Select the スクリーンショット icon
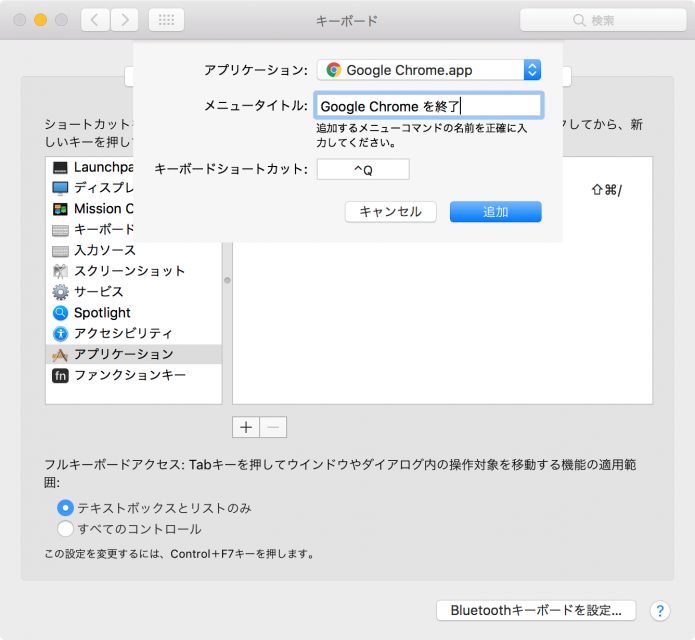This screenshot has height=640, width=695. (60, 271)
